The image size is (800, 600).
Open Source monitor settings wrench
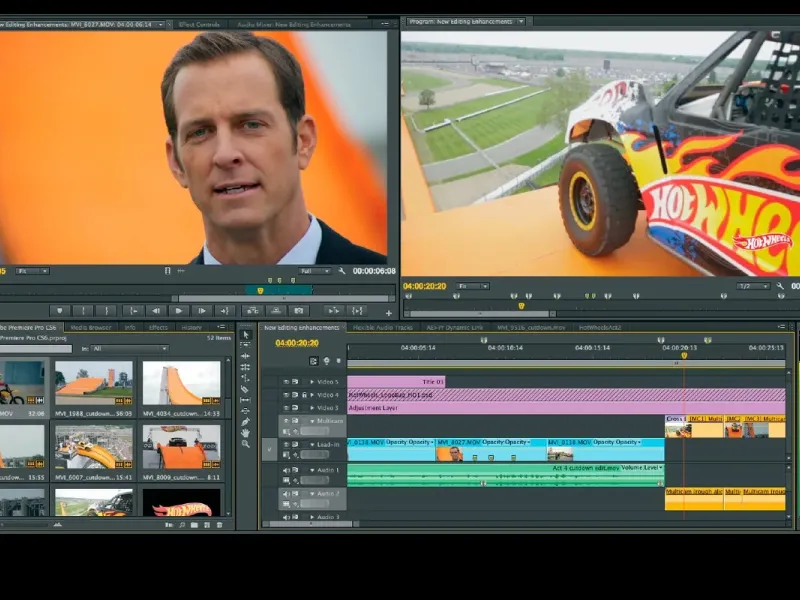[342, 271]
